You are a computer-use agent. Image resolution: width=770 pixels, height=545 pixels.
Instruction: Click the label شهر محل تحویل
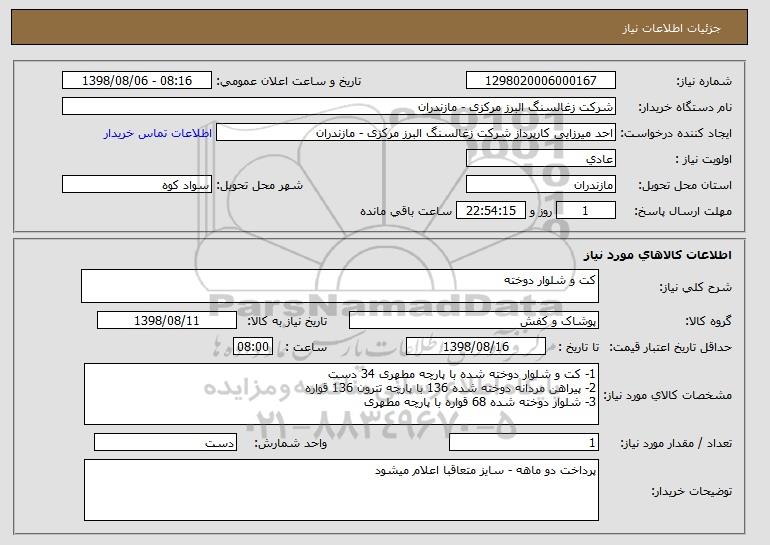260,185
